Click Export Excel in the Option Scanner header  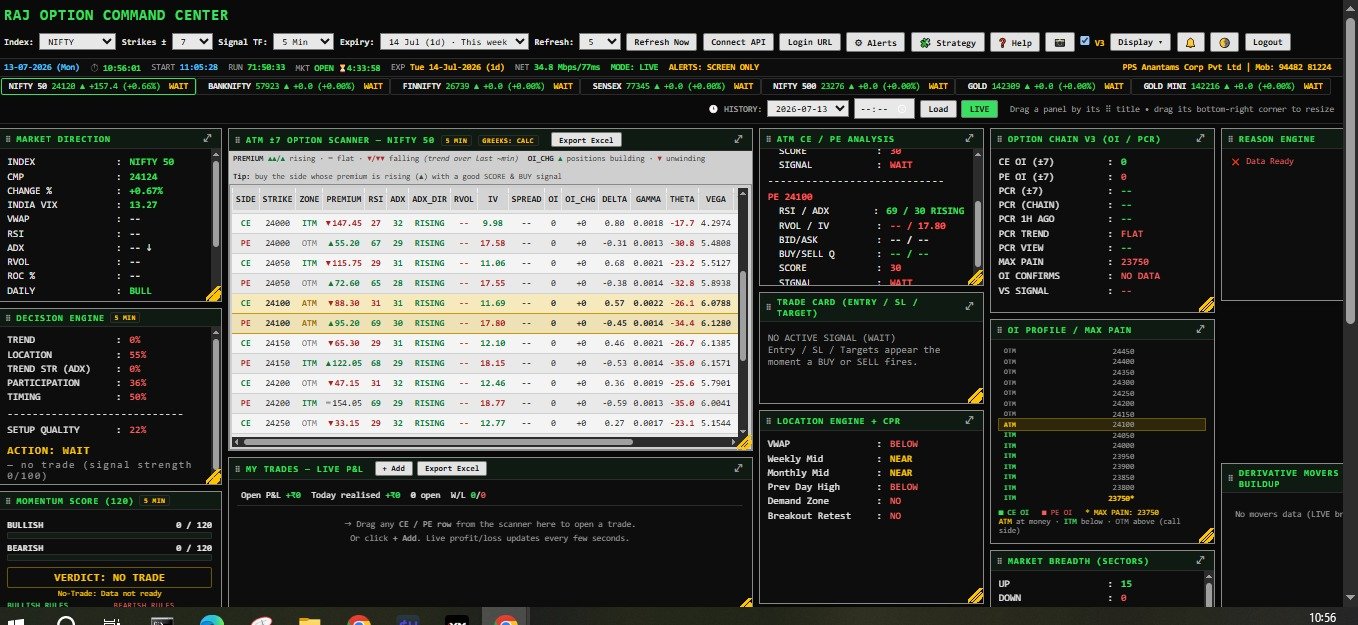click(587, 140)
